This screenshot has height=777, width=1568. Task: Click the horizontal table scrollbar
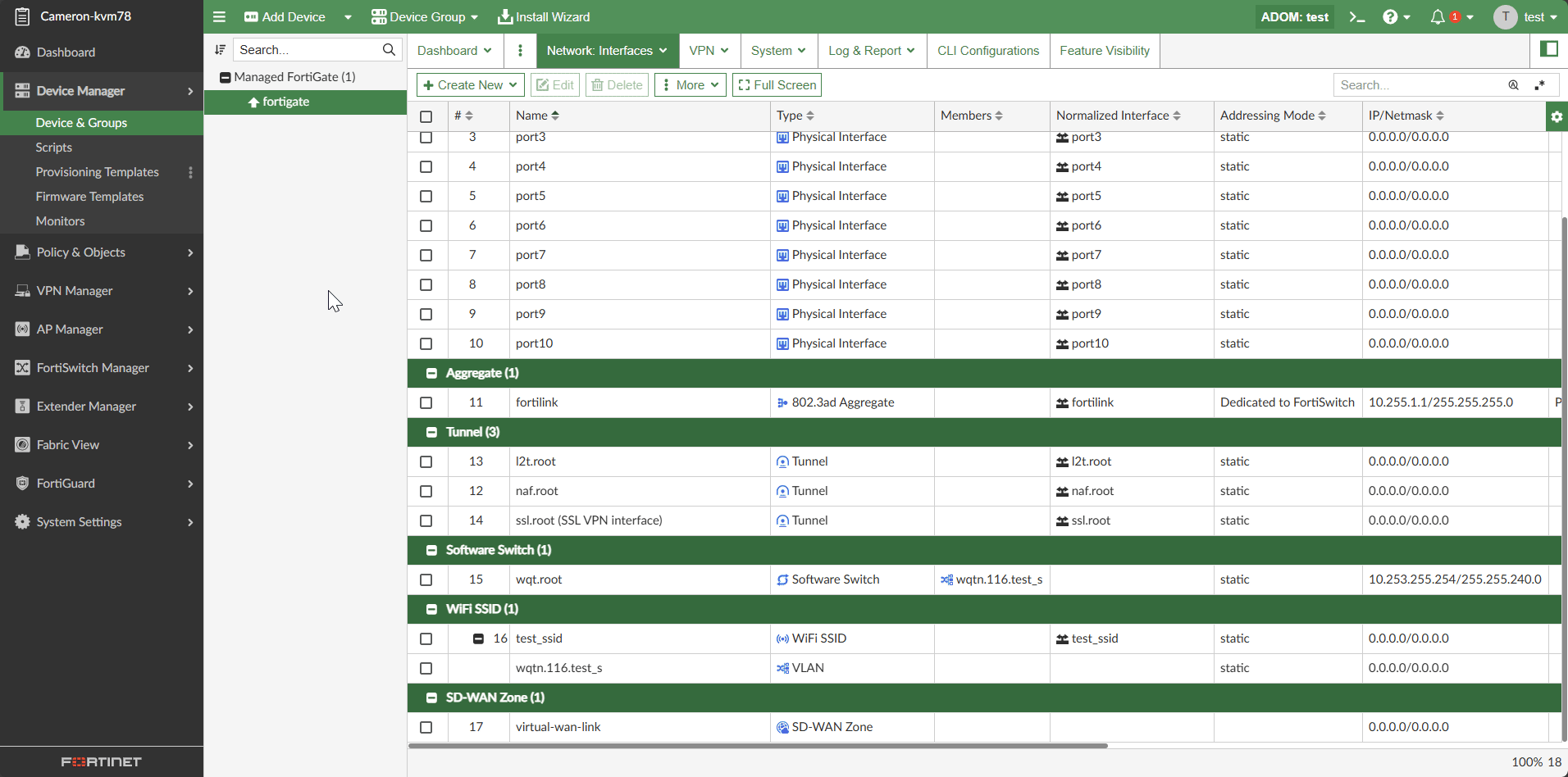758,746
